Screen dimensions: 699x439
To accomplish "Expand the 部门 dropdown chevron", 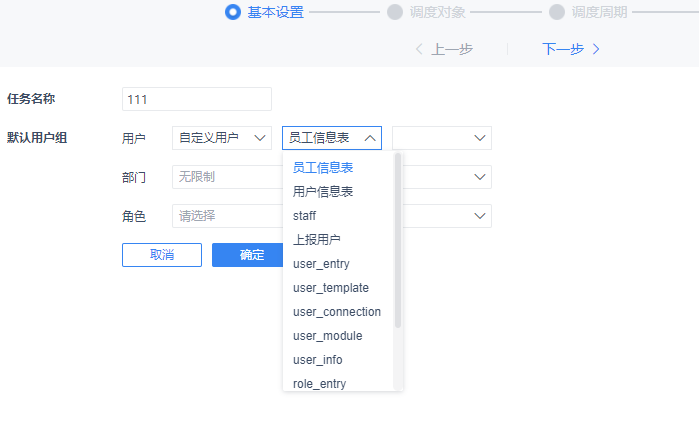I will click(479, 177).
